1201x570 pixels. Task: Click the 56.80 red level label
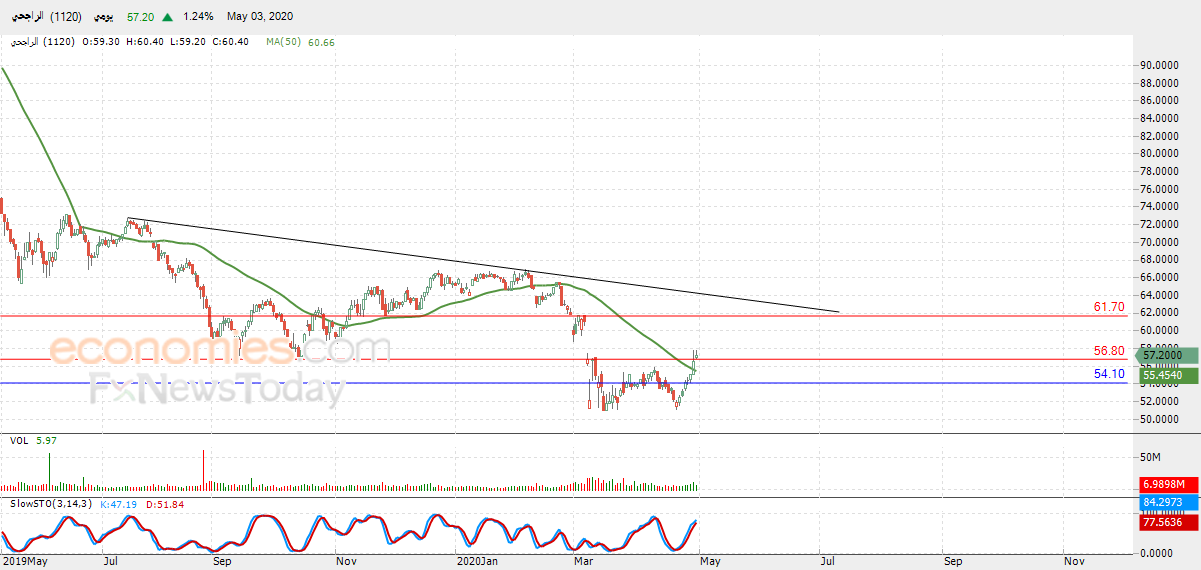point(1109,351)
